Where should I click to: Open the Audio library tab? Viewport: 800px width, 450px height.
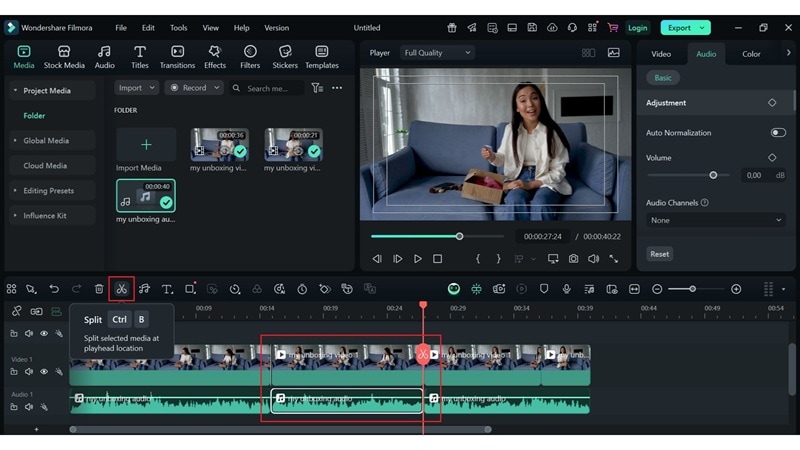[x=105, y=57]
